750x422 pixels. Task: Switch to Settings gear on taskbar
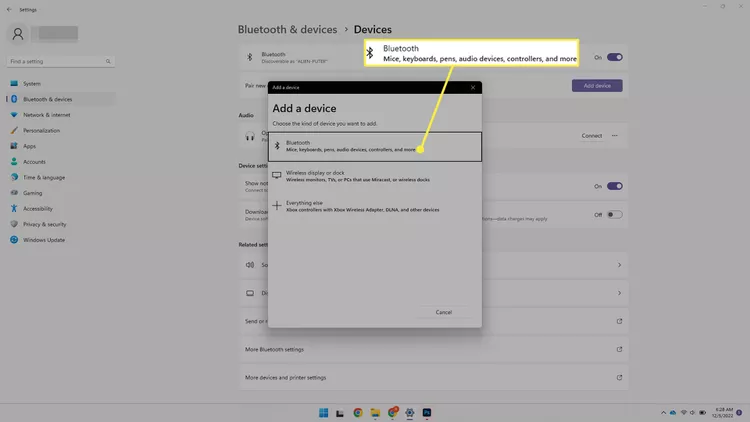(x=409, y=412)
